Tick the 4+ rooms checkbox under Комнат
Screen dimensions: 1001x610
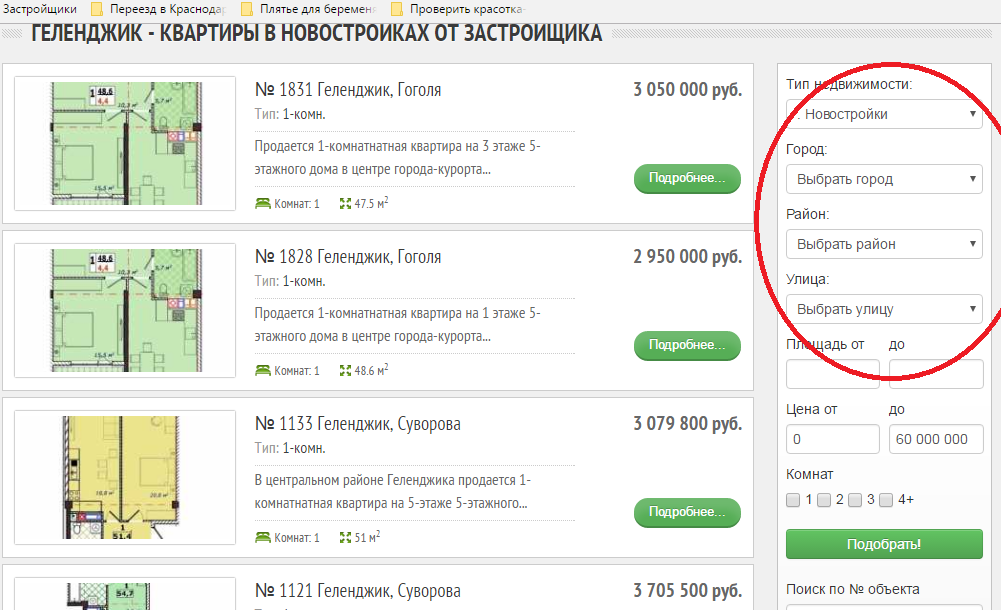pyautogui.click(x=886, y=500)
